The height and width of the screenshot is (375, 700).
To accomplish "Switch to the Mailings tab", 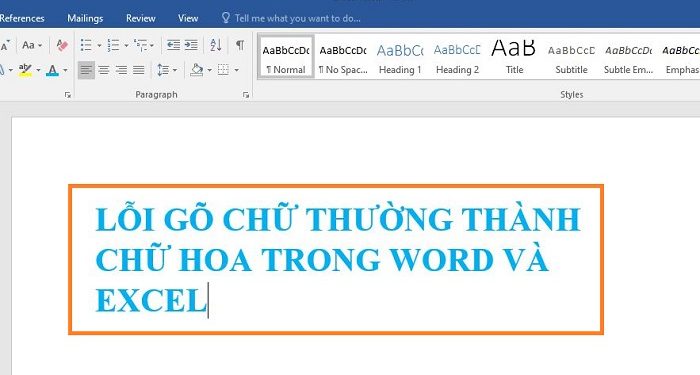I will tap(85, 18).
